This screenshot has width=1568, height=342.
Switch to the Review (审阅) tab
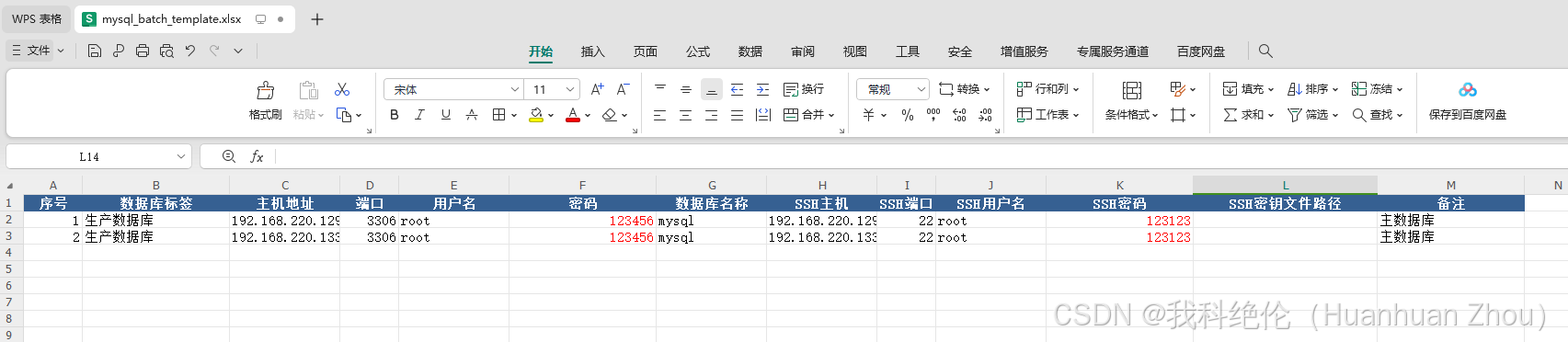coord(803,51)
